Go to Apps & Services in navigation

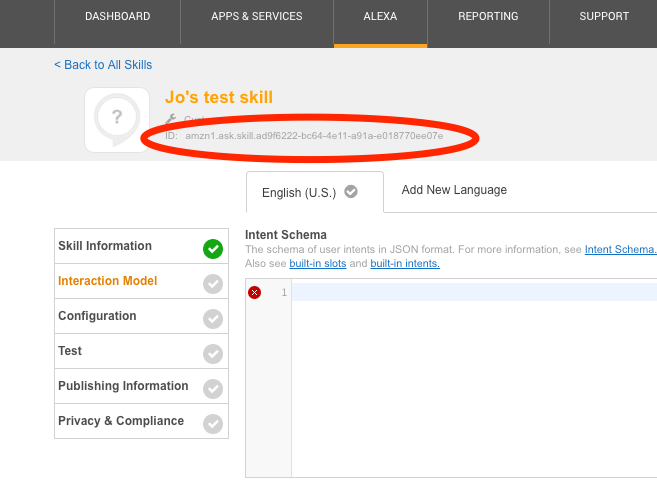pos(257,17)
